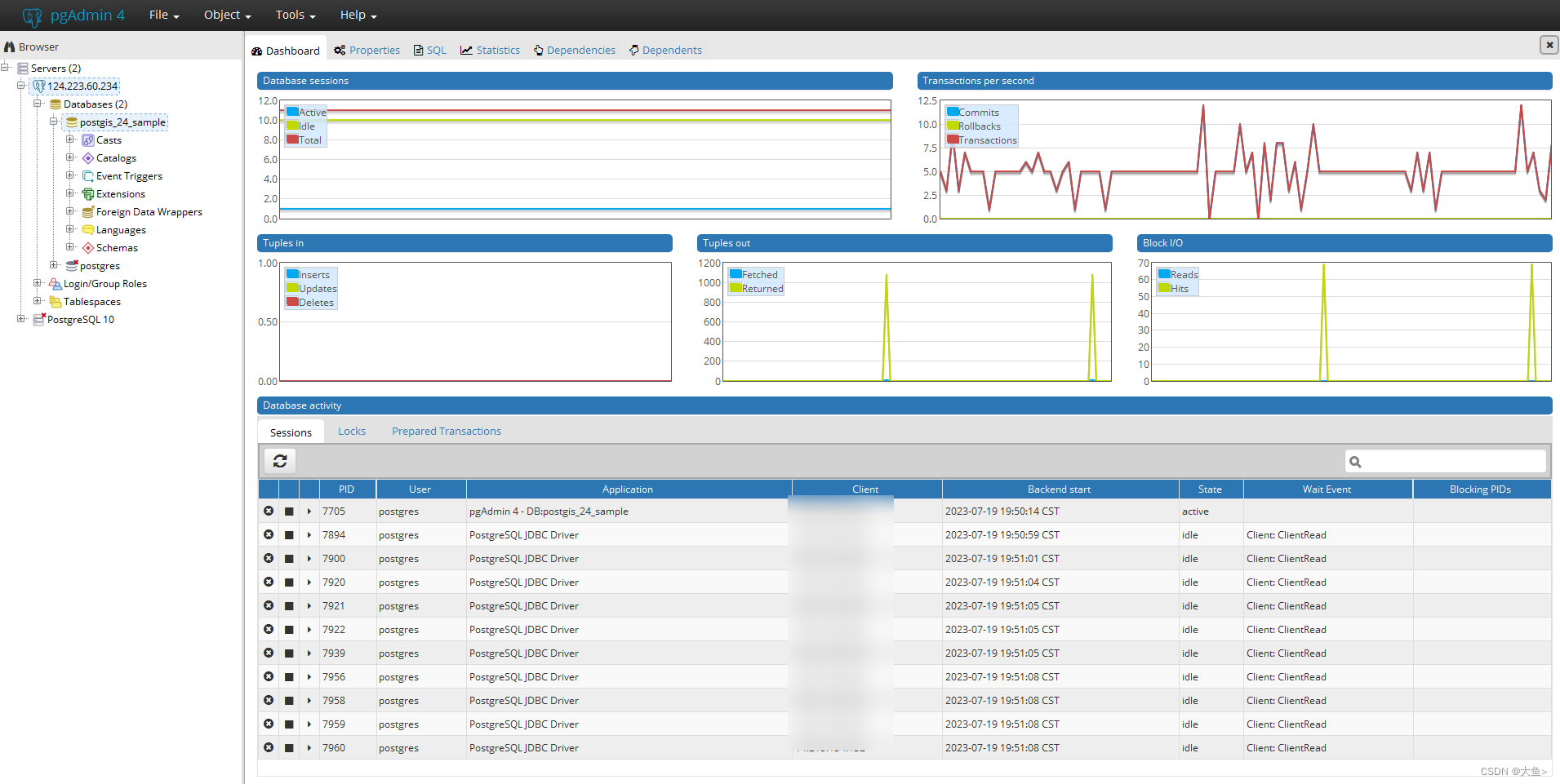Sort by Backend start column header
The image size is (1560, 784).
[x=1060, y=489]
